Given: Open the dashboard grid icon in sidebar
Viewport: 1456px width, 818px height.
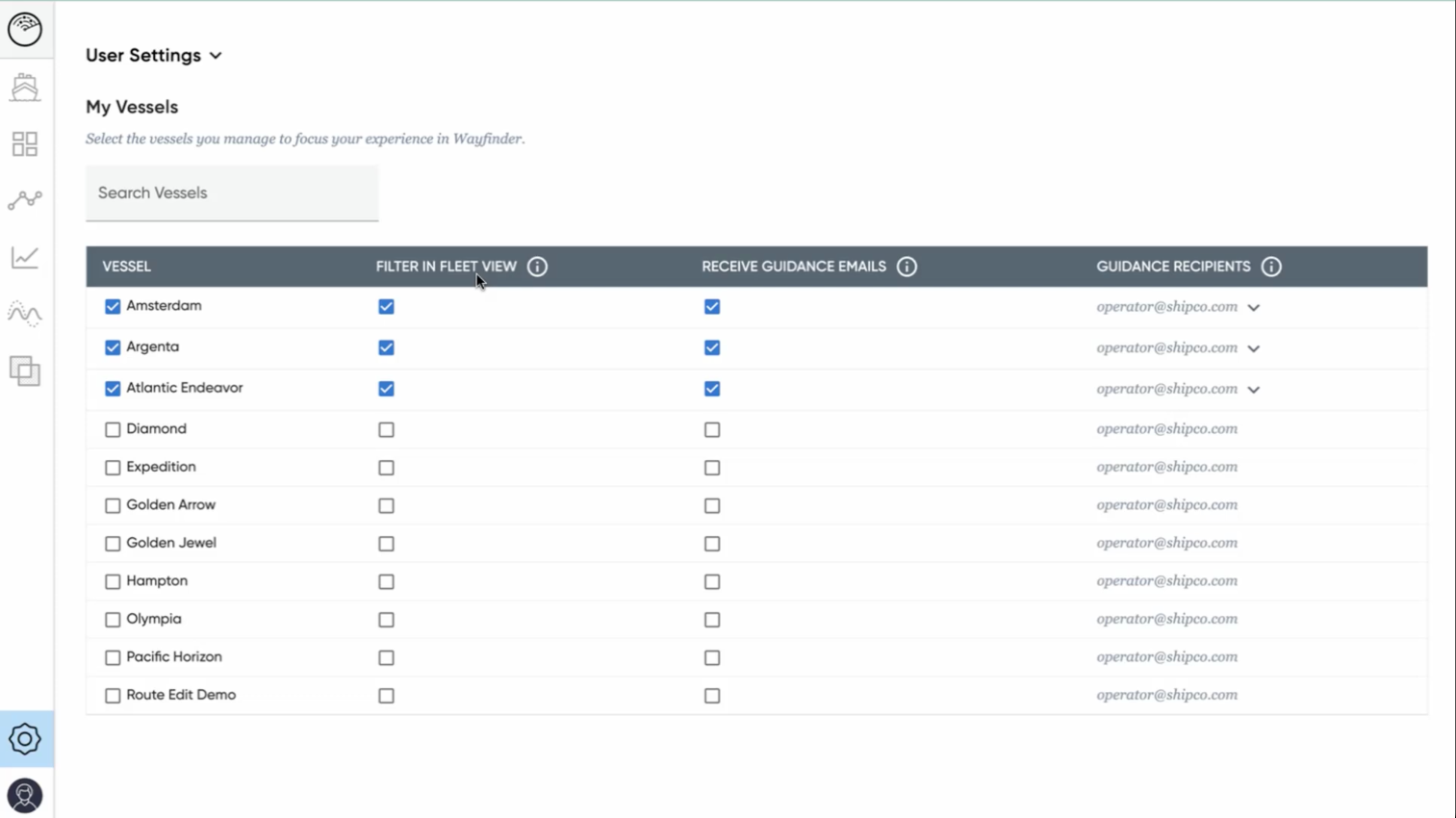Looking at the screenshot, I should click(x=25, y=144).
